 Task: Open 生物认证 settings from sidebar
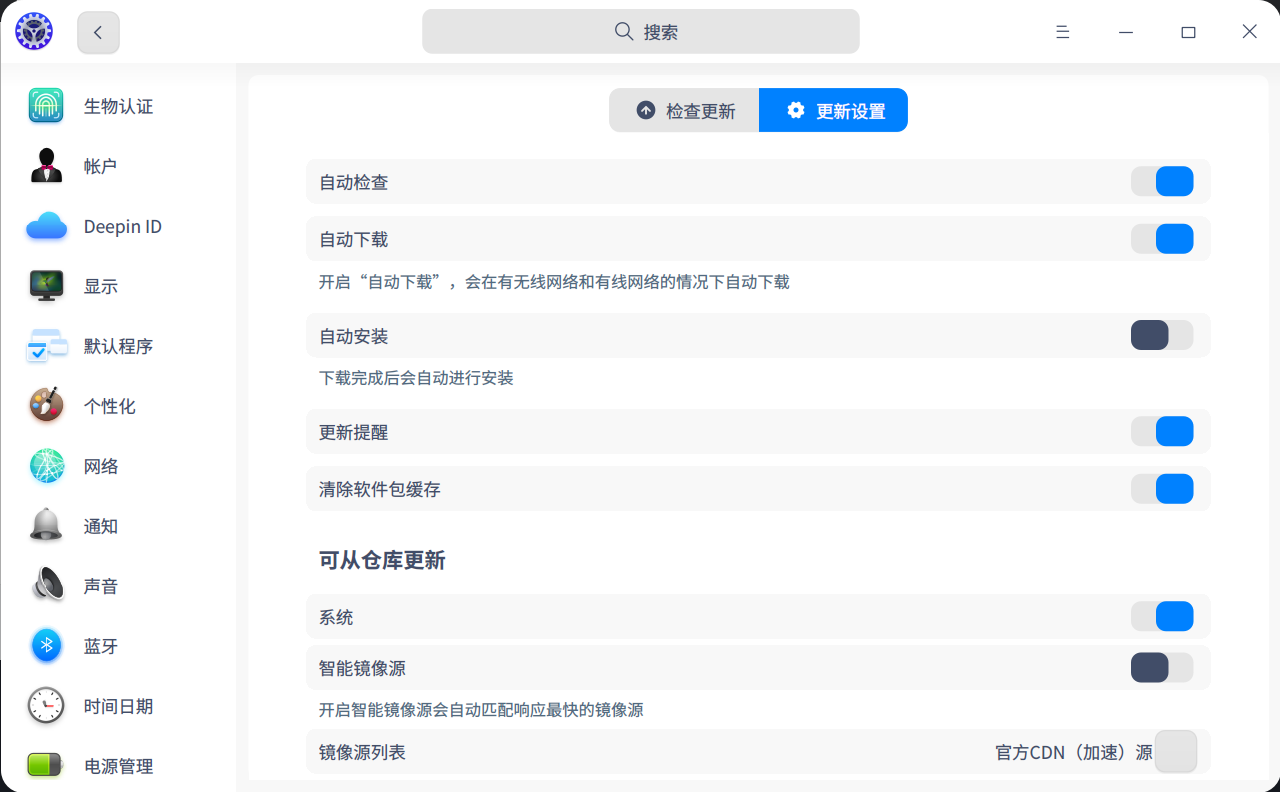tap(118, 106)
